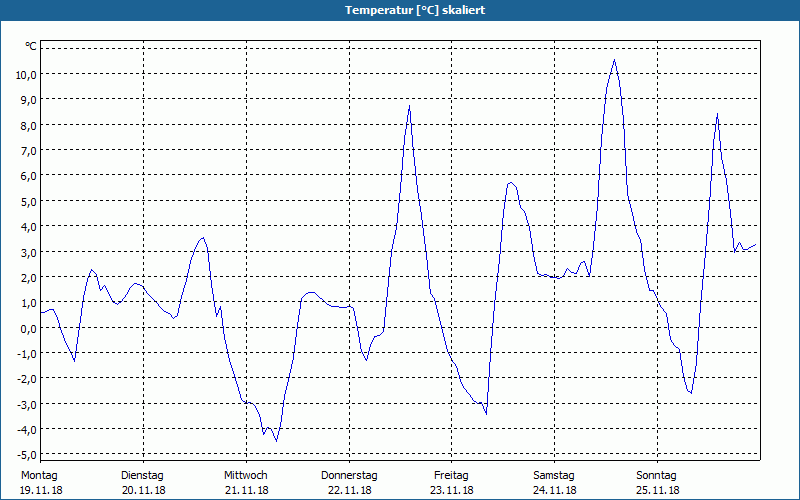This screenshot has width=800, height=500.
Task: Click the Wednesday temperature minimum near -4,5°C
Action: coord(276,441)
